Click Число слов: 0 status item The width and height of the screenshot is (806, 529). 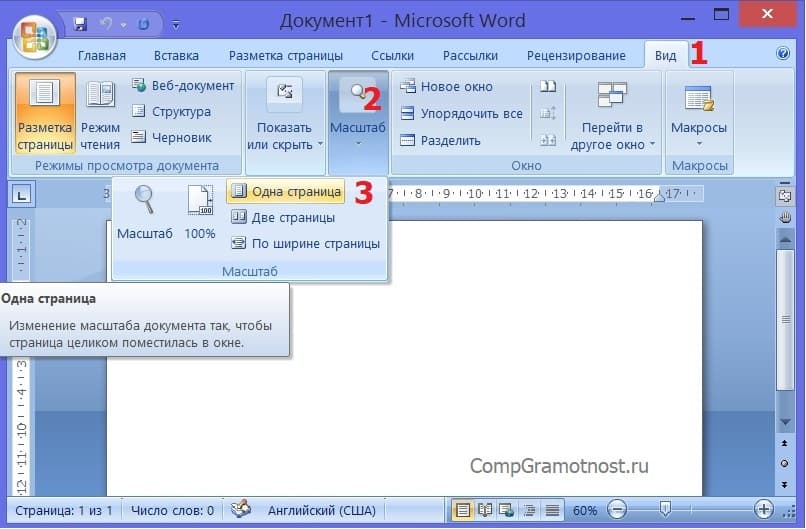tap(172, 510)
